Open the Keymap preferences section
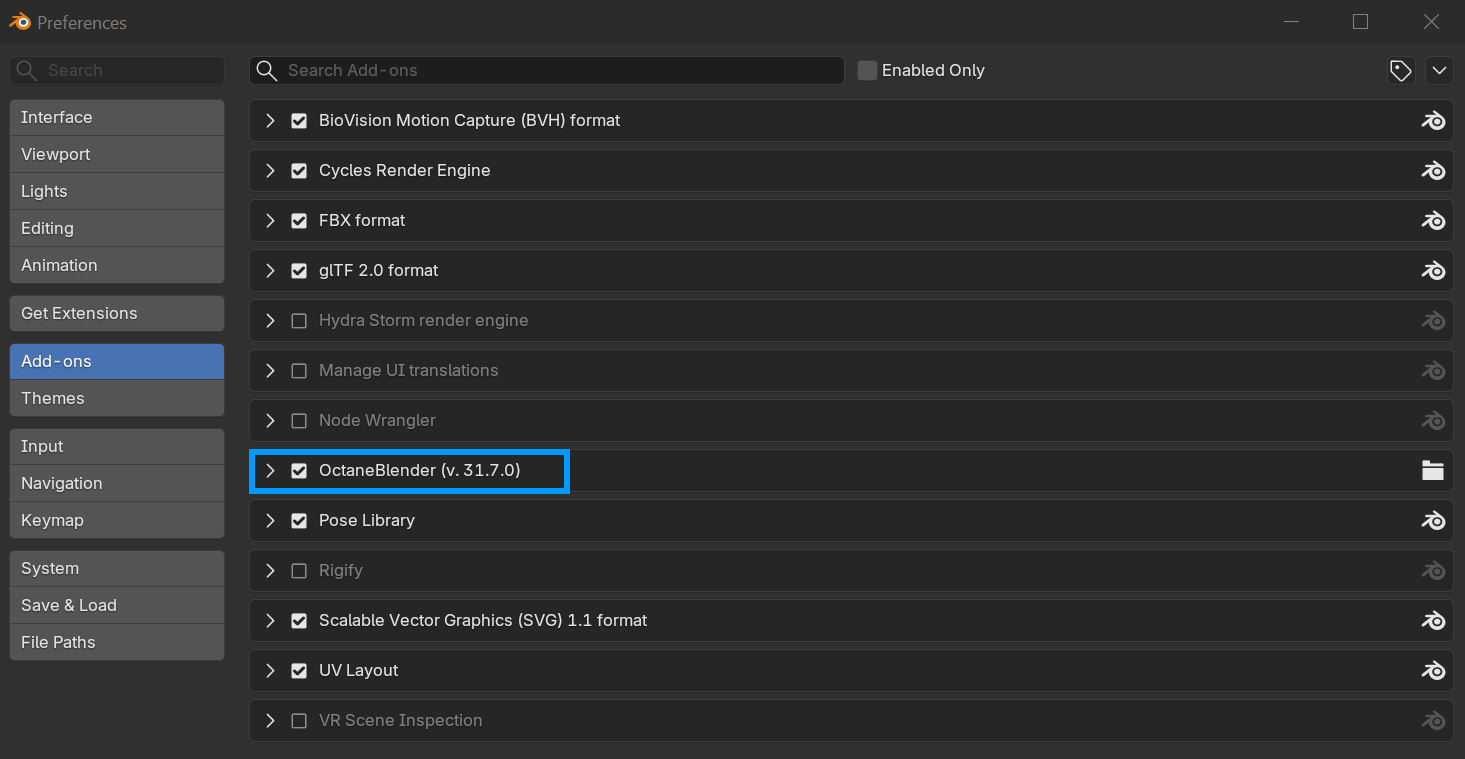Screen dimensions: 1465x759 pos(117,520)
